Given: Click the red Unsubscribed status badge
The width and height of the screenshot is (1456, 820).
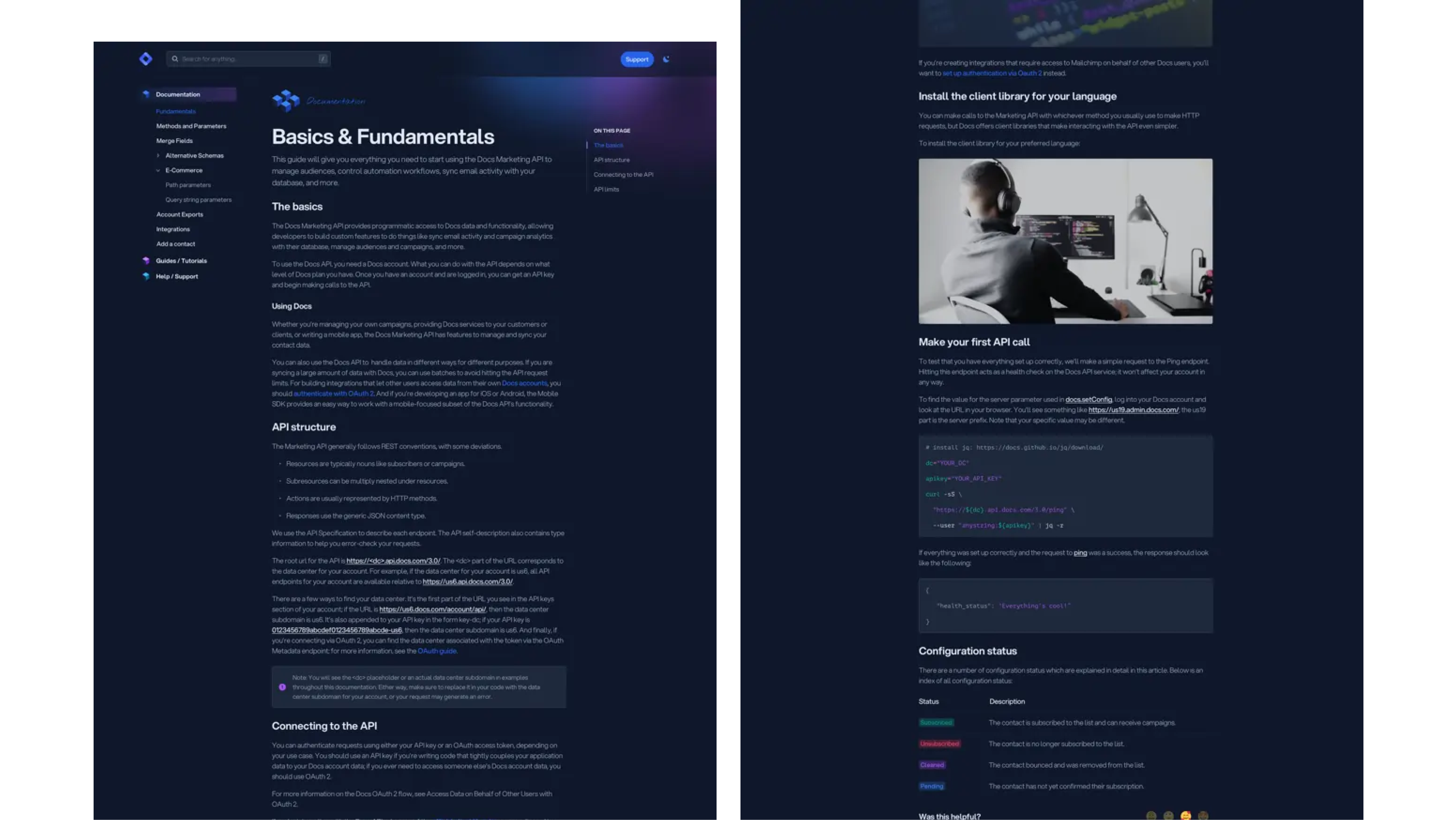Looking at the screenshot, I should click(939, 744).
